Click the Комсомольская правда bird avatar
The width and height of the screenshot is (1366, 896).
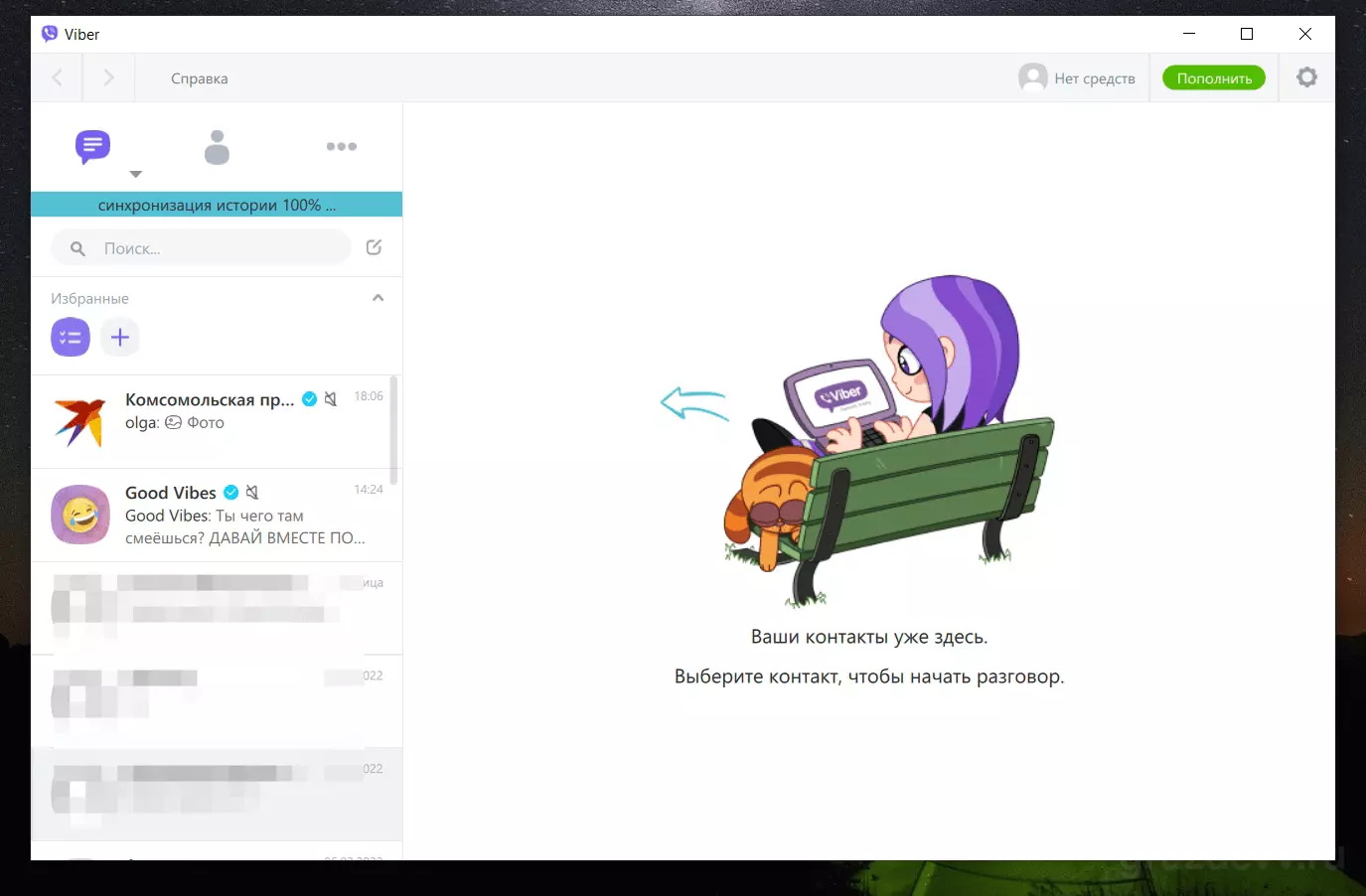(80, 422)
